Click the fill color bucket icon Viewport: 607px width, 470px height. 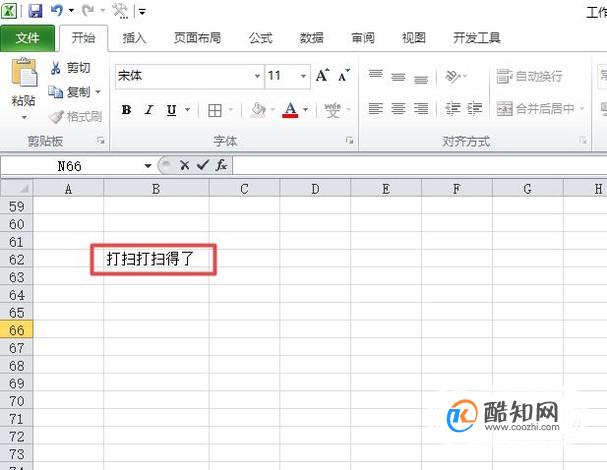[258, 110]
